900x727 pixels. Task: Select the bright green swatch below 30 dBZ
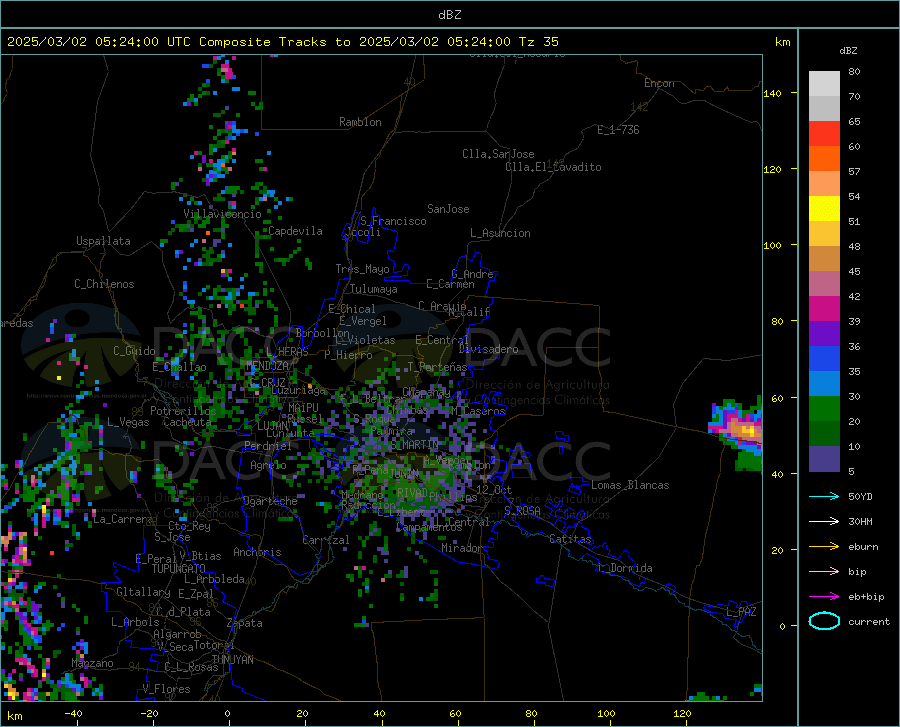click(824, 409)
